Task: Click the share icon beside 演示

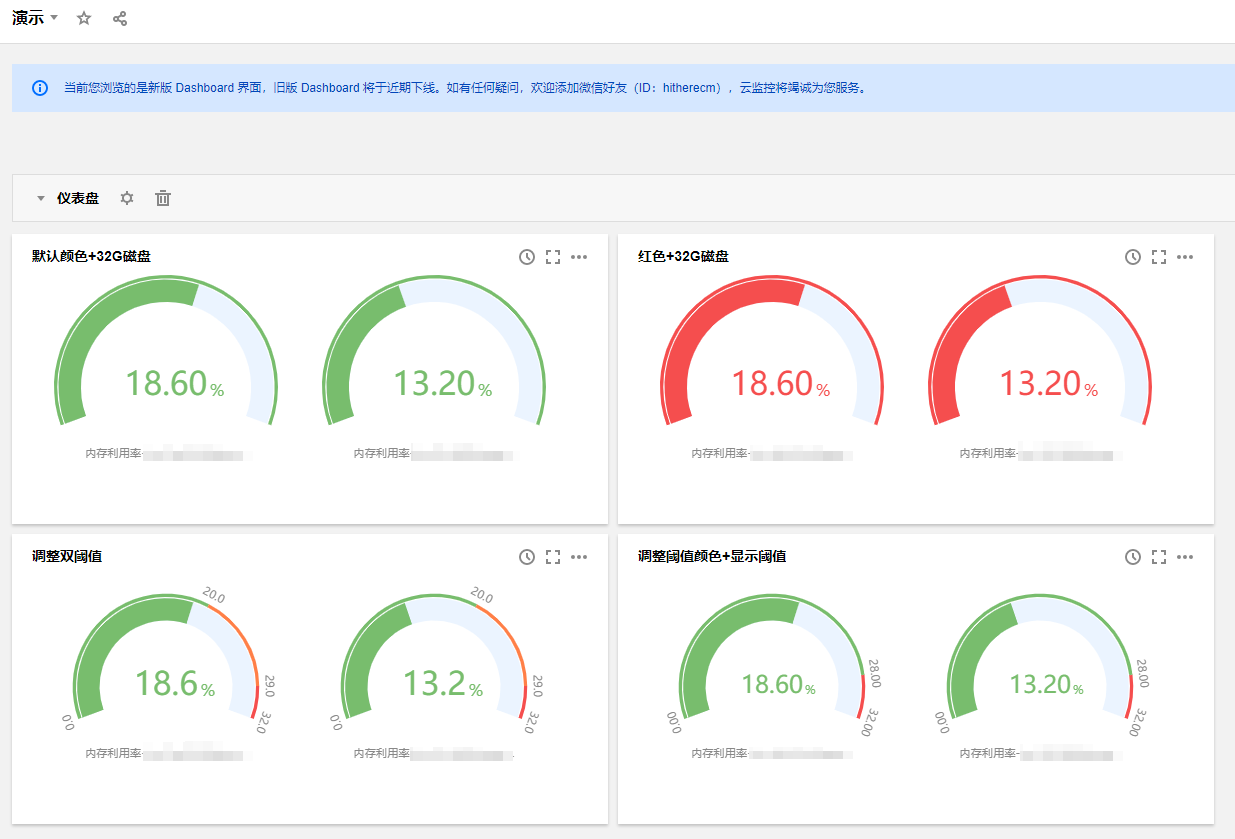Action: (120, 18)
